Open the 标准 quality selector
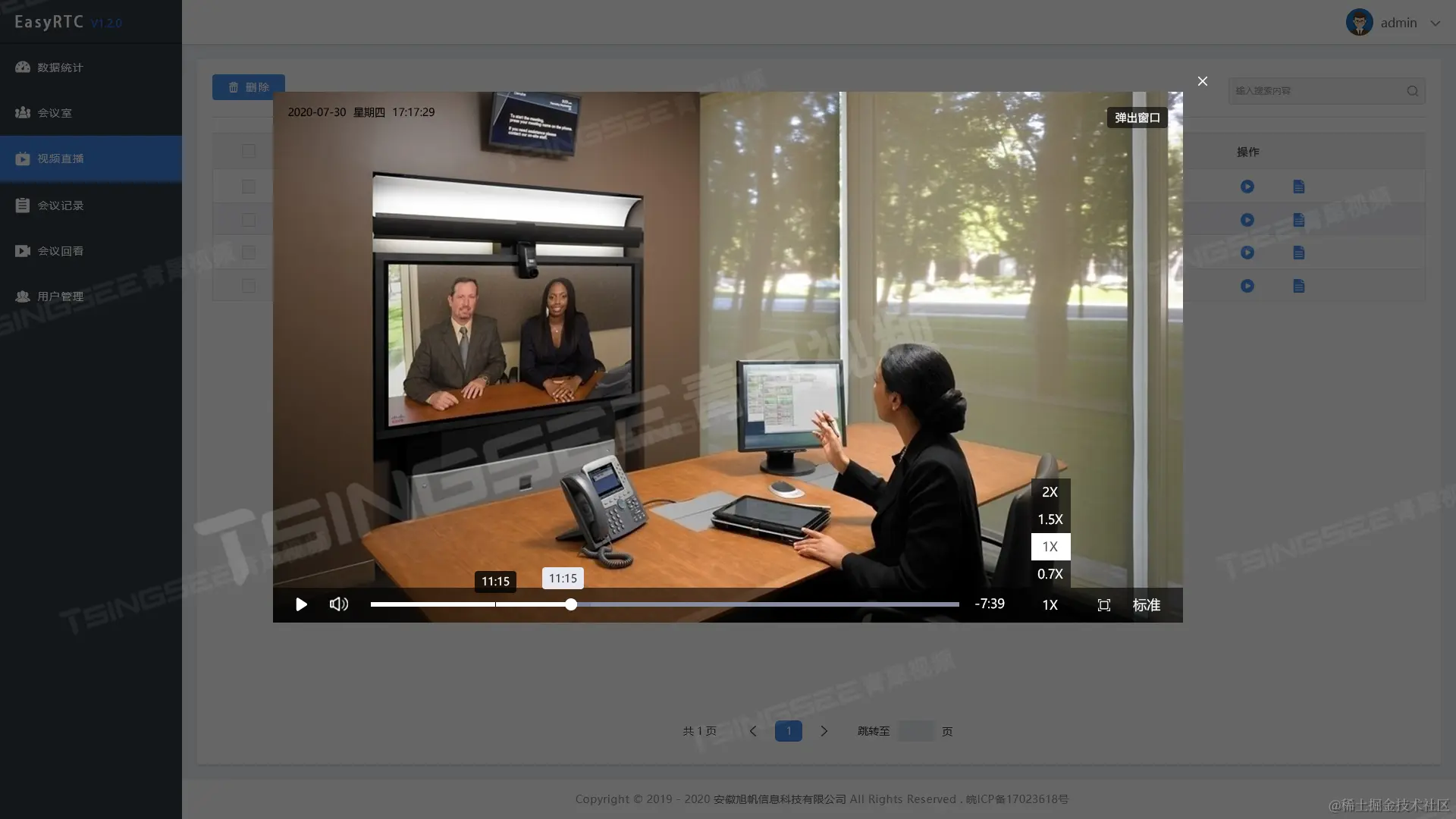The image size is (1456, 819). coord(1146,605)
